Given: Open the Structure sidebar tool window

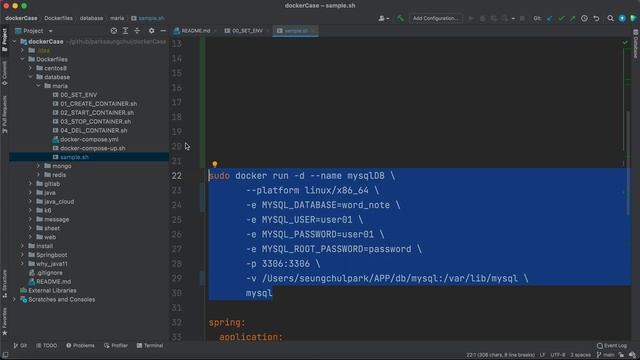Looking at the screenshot, I should point(4,283).
